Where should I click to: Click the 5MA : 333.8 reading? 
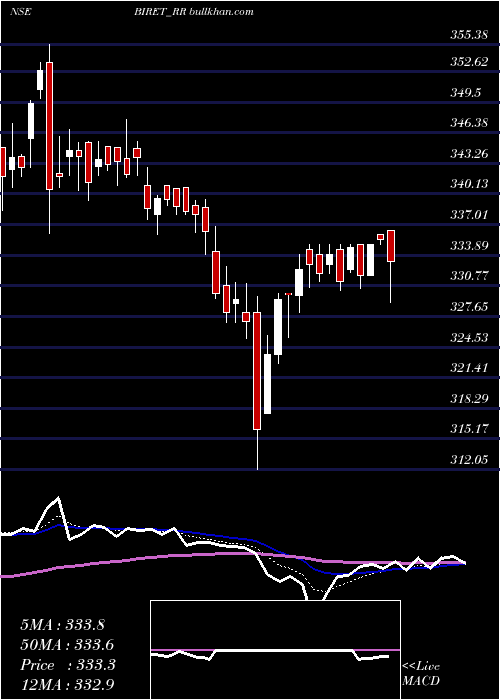(63, 625)
